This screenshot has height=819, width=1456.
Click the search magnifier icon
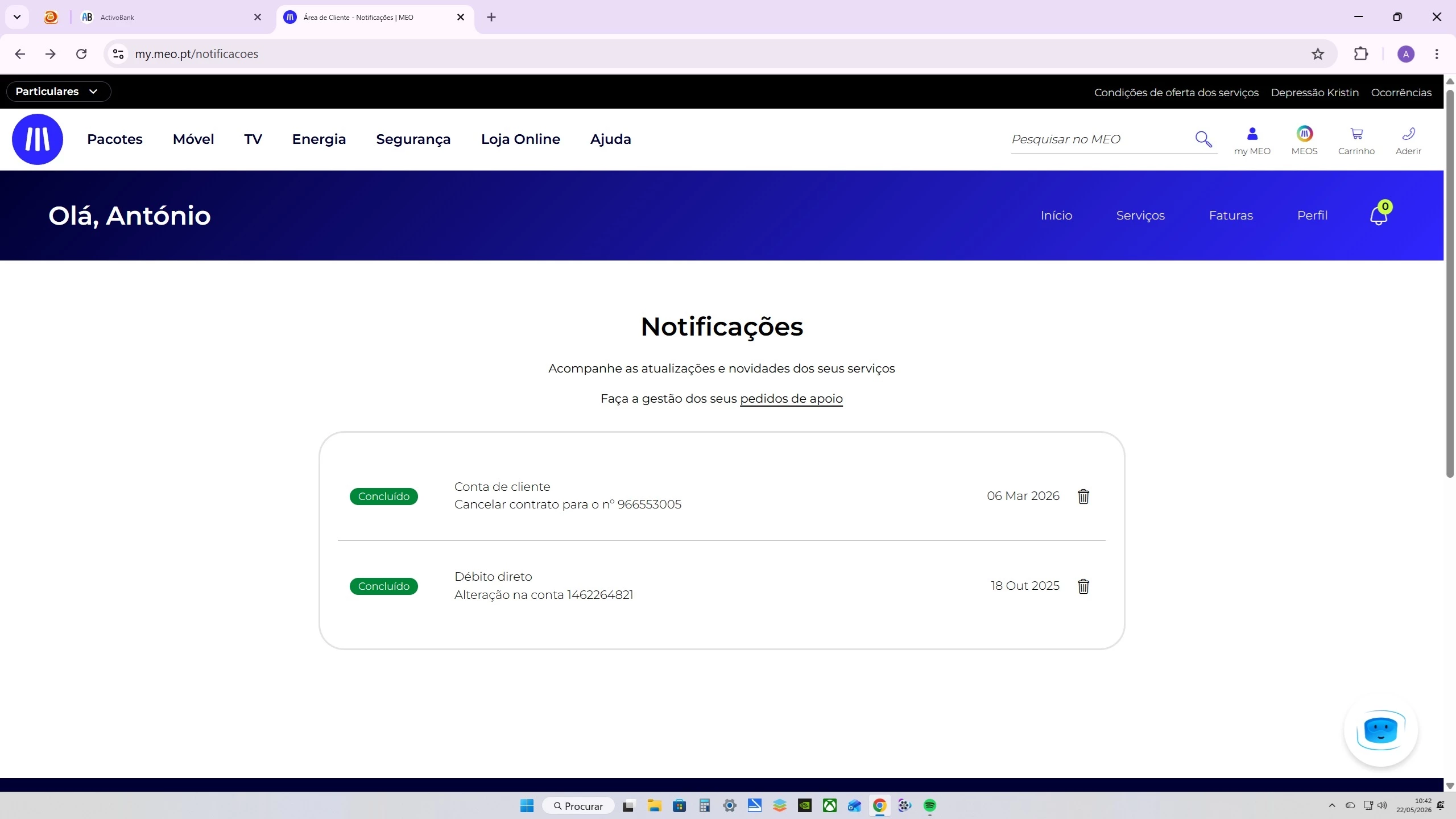click(1203, 139)
